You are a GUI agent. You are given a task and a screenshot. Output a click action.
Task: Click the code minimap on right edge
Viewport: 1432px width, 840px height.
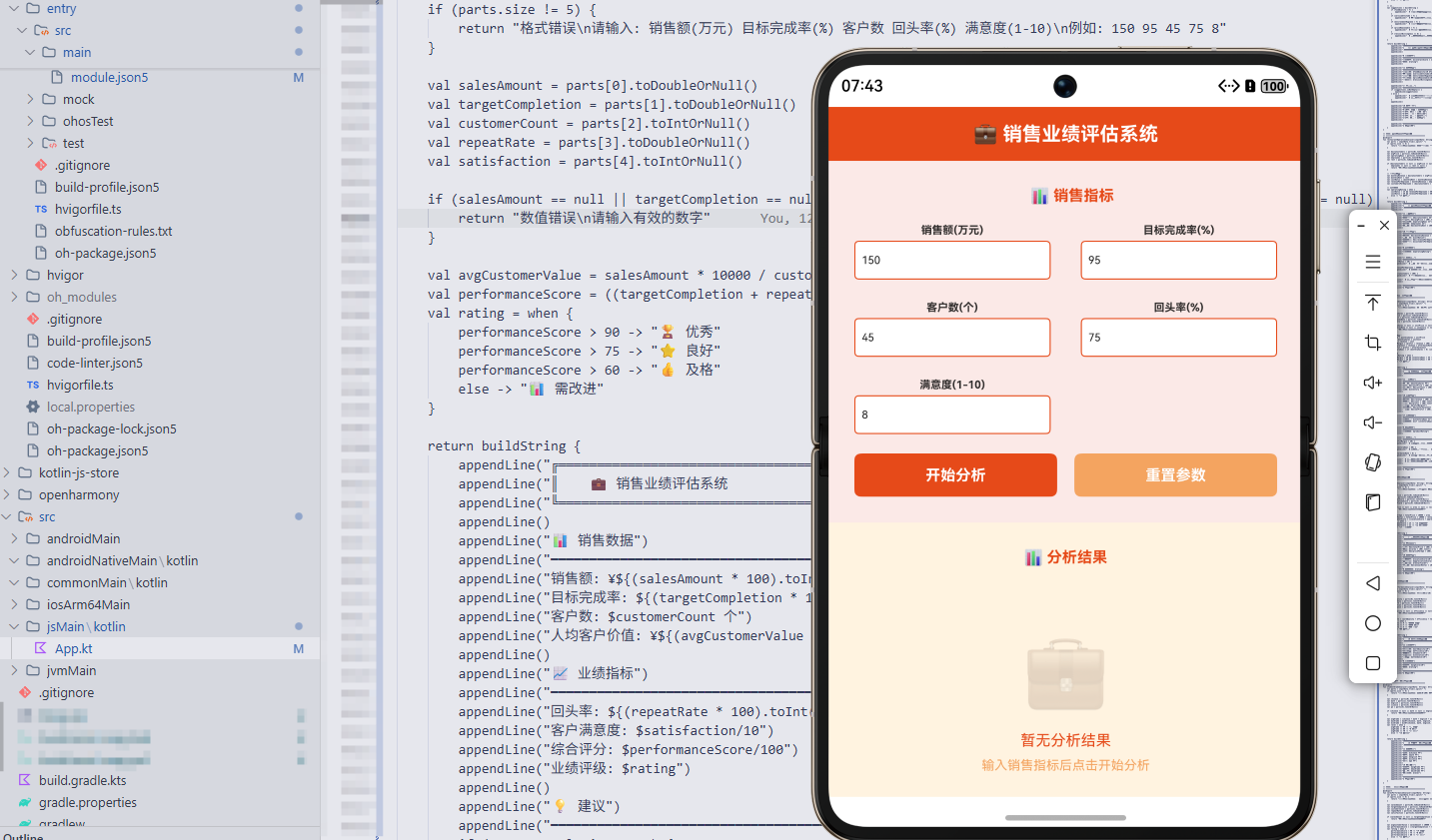tap(1406, 420)
